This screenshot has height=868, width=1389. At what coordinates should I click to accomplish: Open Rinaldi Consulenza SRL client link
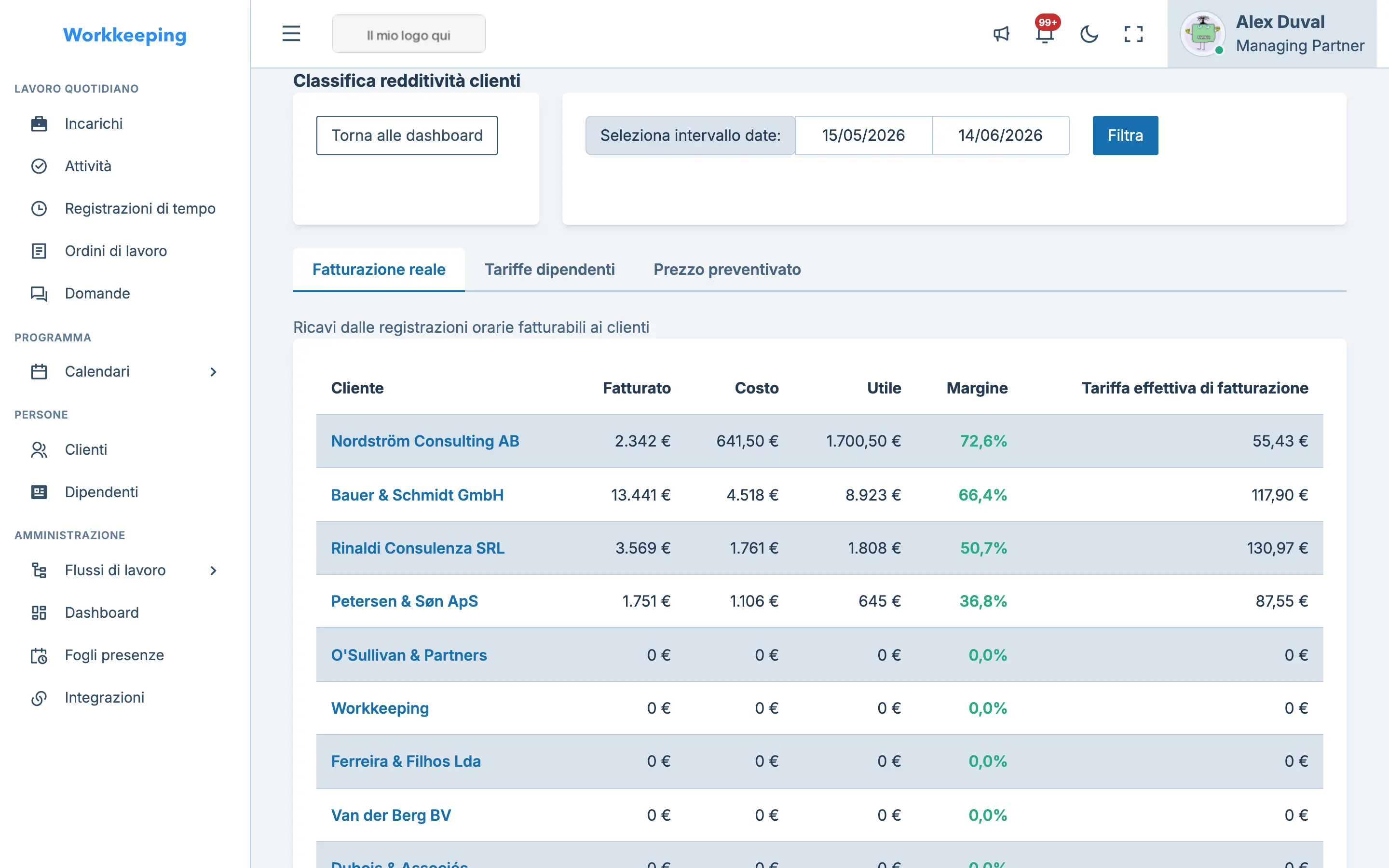pyautogui.click(x=418, y=548)
